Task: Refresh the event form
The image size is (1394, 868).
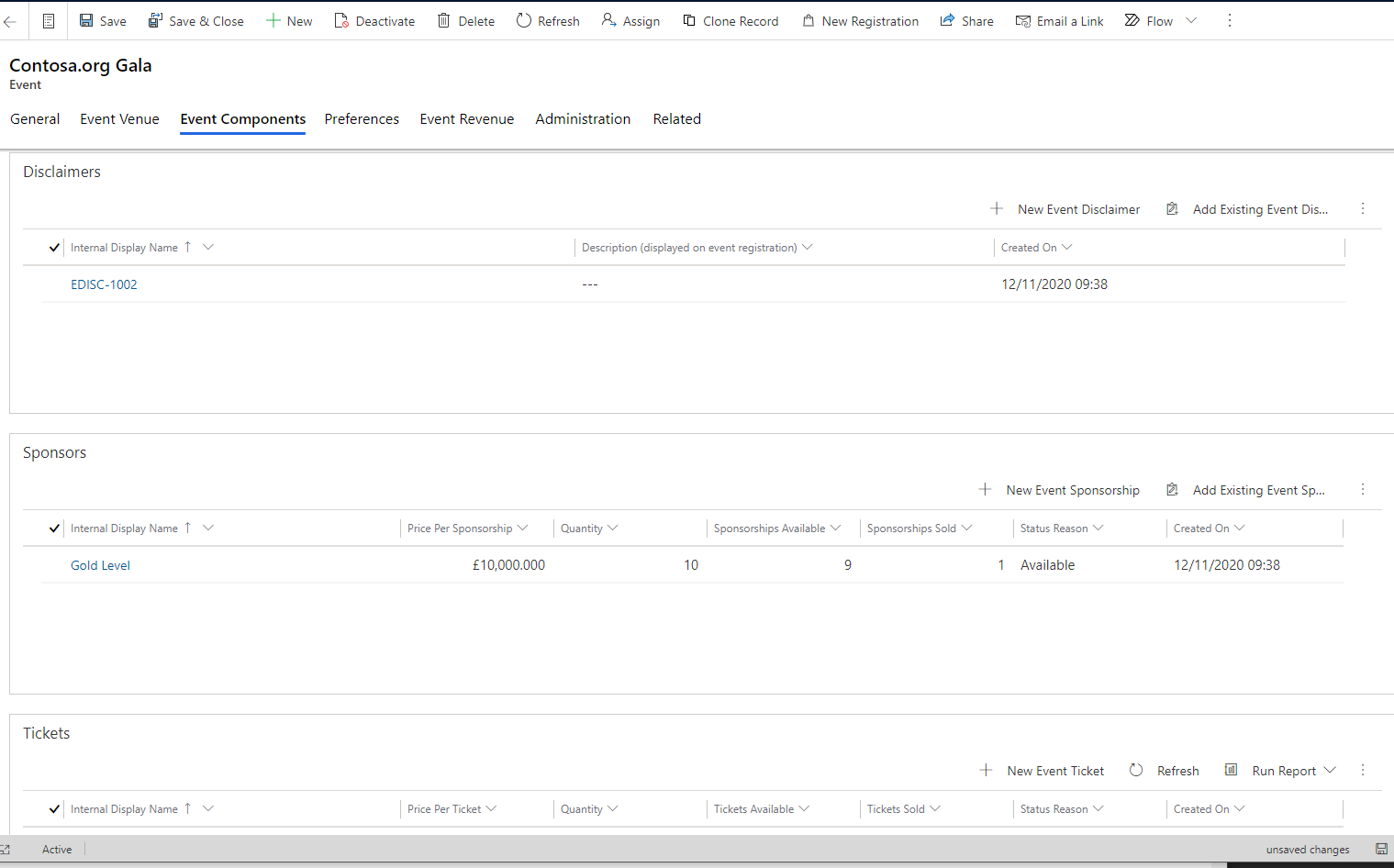Action: click(x=548, y=21)
